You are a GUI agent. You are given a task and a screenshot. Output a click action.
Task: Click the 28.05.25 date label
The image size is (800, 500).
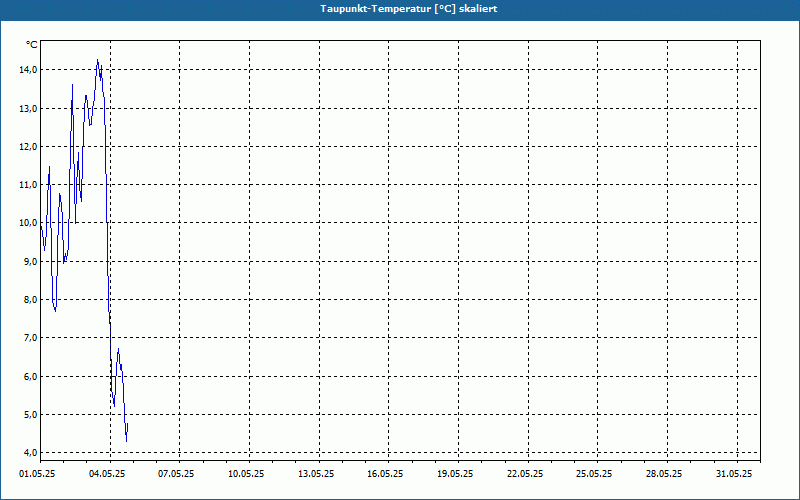click(x=664, y=474)
